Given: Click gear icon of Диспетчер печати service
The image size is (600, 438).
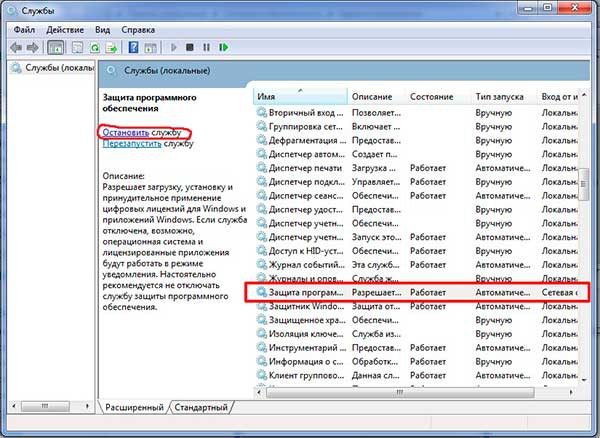Looking at the screenshot, I should click(261, 168).
